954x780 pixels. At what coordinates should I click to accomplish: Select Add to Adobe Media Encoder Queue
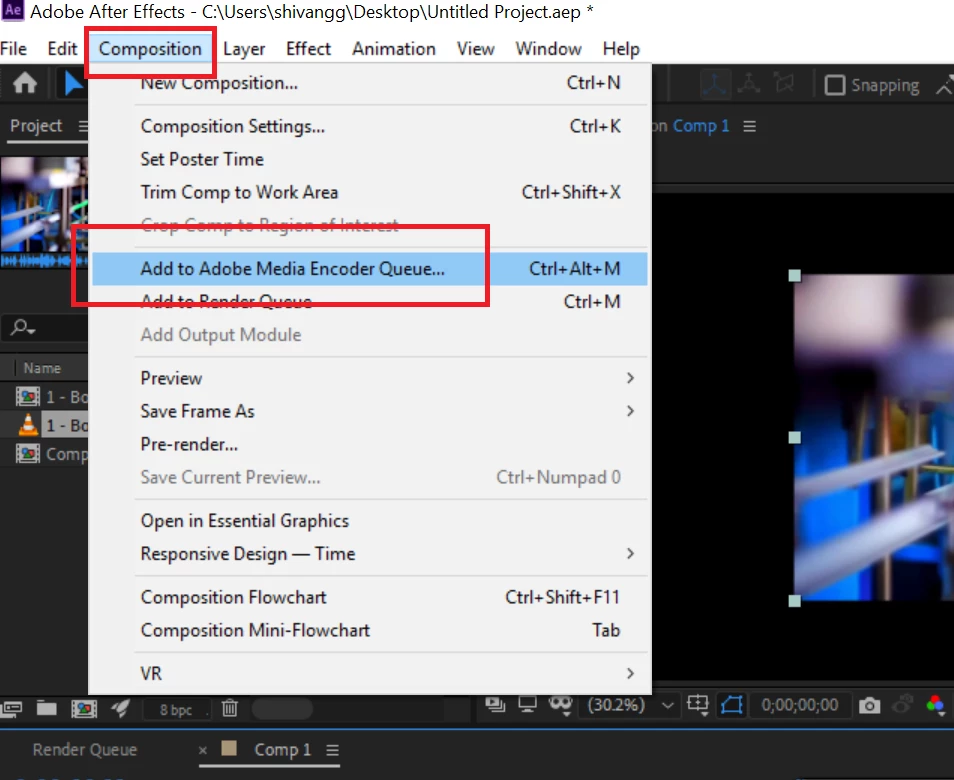pos(369,269)
